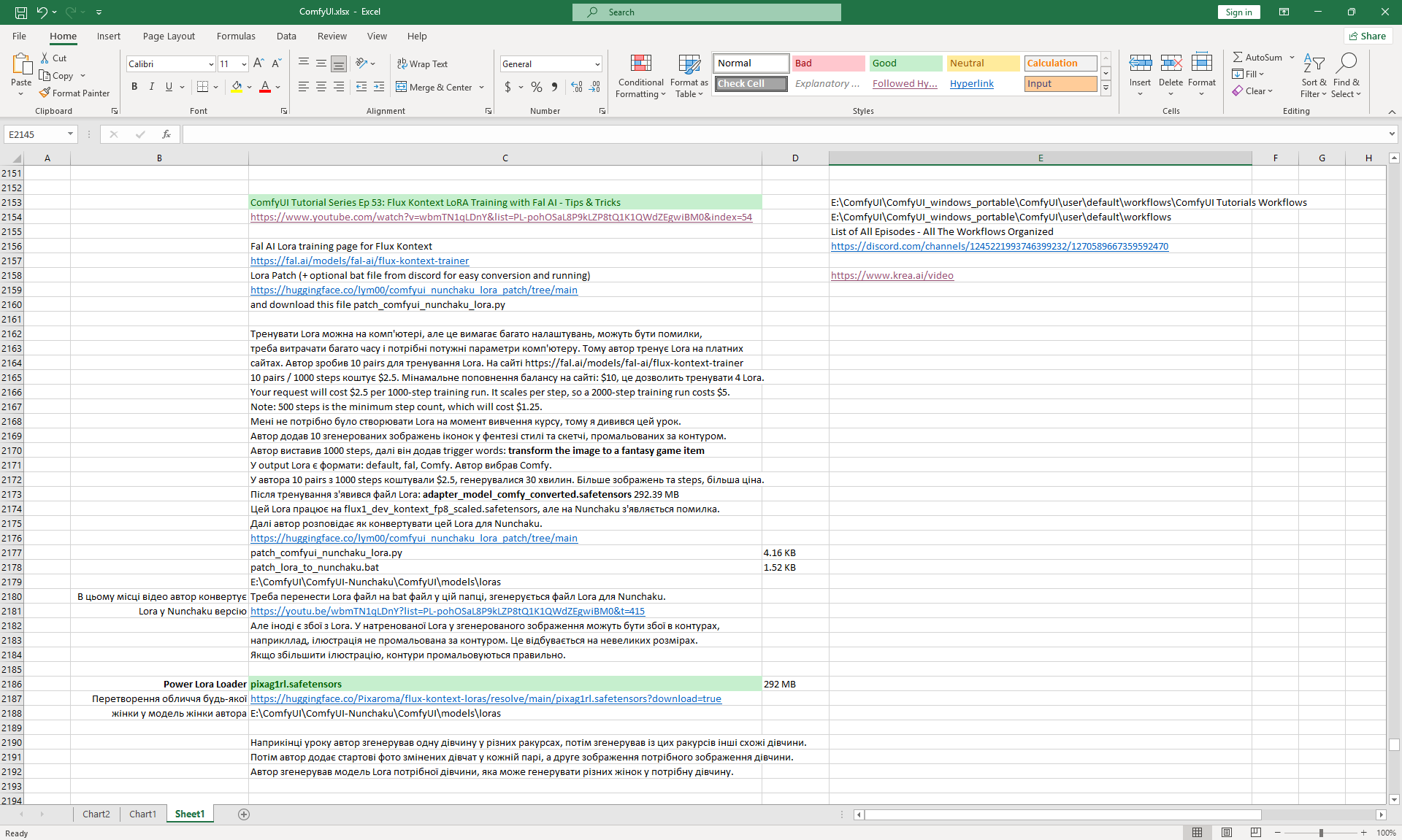Image resolution: width=1402 pixels, height=840 pixels.
Task: Expand the General number format dropdown
Action: (x=597, y=64)
